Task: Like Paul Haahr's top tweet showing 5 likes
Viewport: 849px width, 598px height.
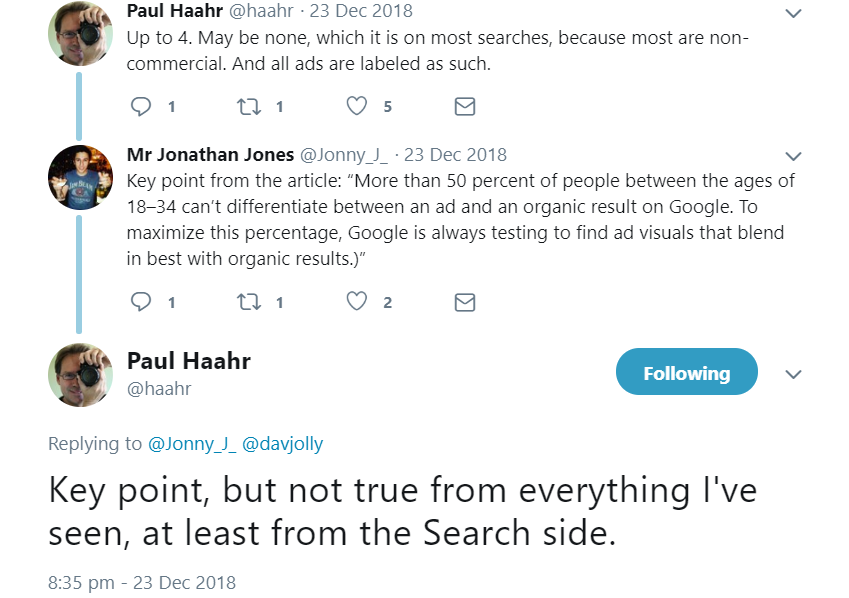Action: click(x=355, y=106)
